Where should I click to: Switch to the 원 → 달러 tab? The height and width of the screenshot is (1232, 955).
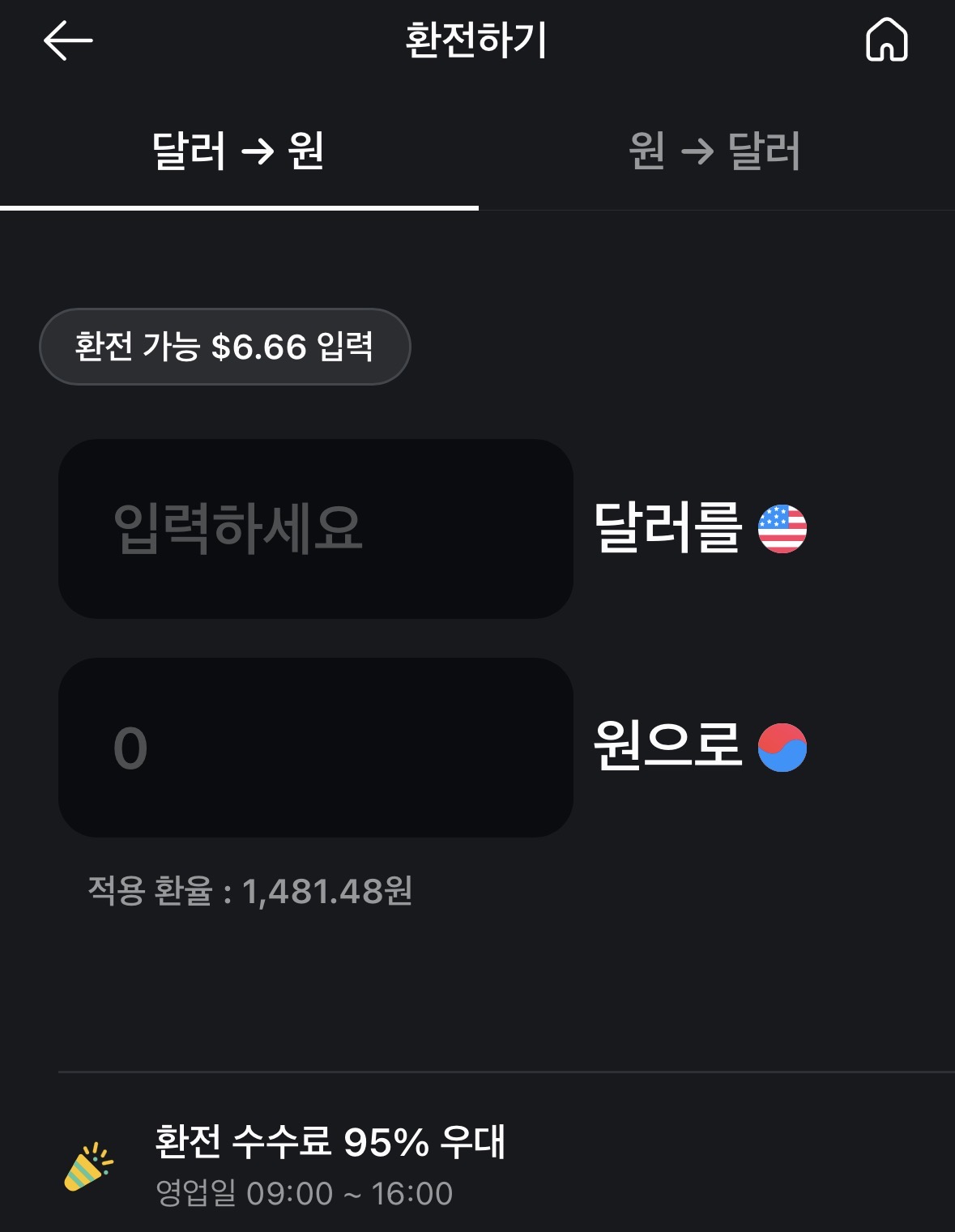[716, 151]
